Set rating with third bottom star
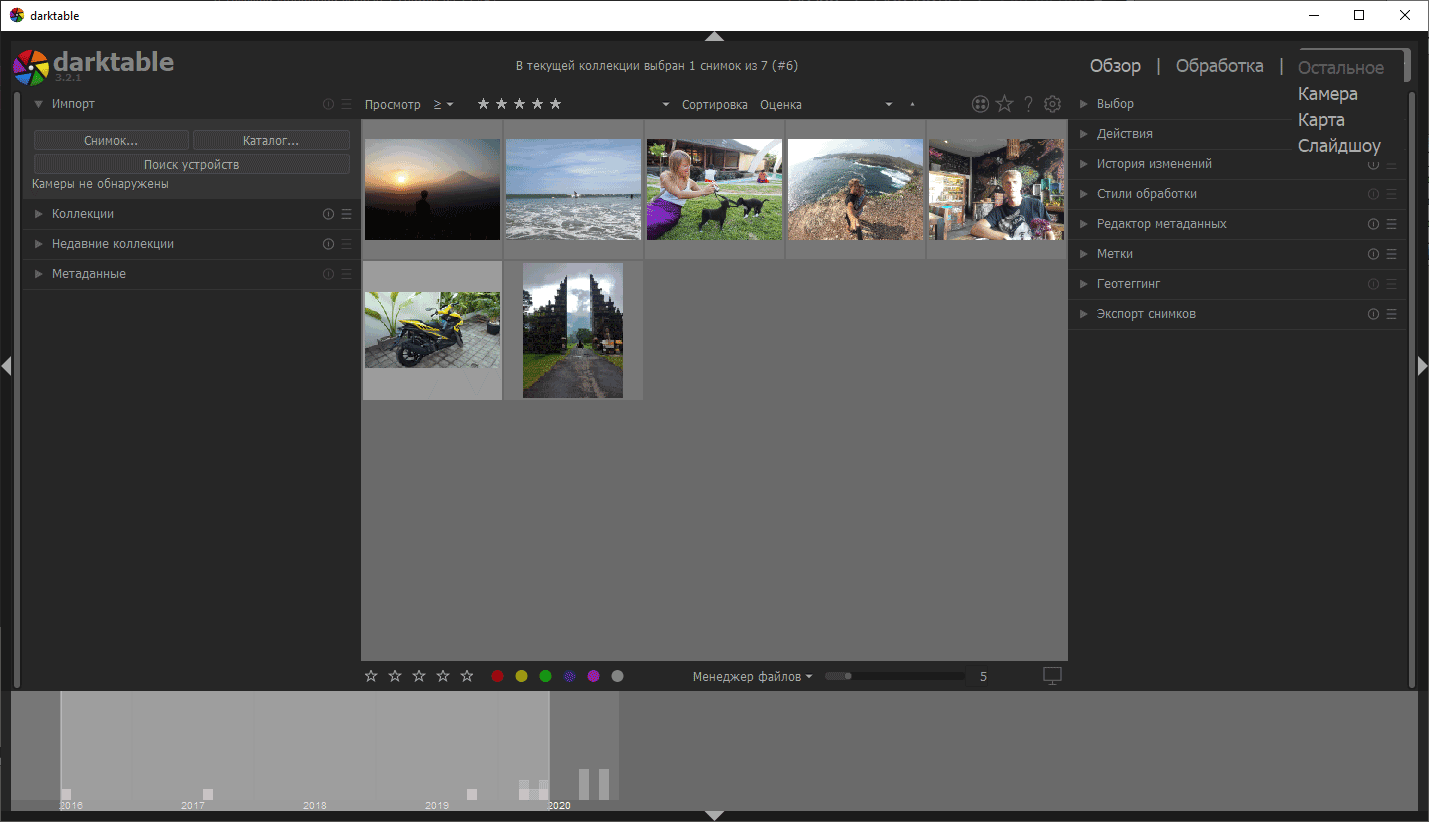This screenshot has width=1429, height=822. pyautogui.click(x=420, y=676)
